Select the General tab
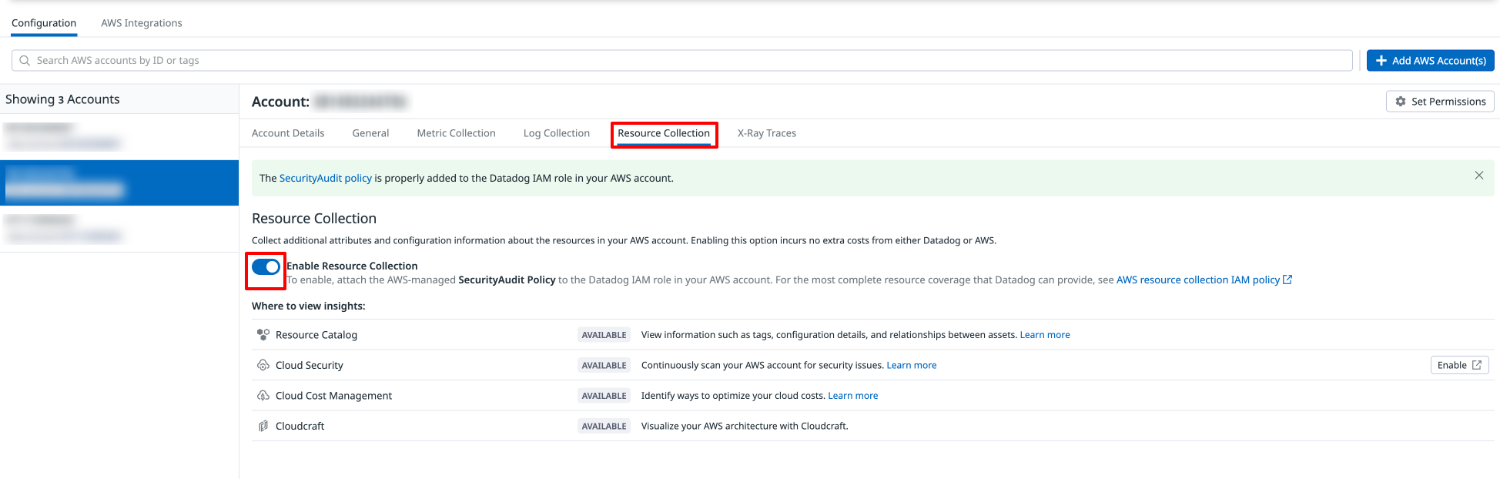Screen dimensions: 1500x479 (371, 133)
